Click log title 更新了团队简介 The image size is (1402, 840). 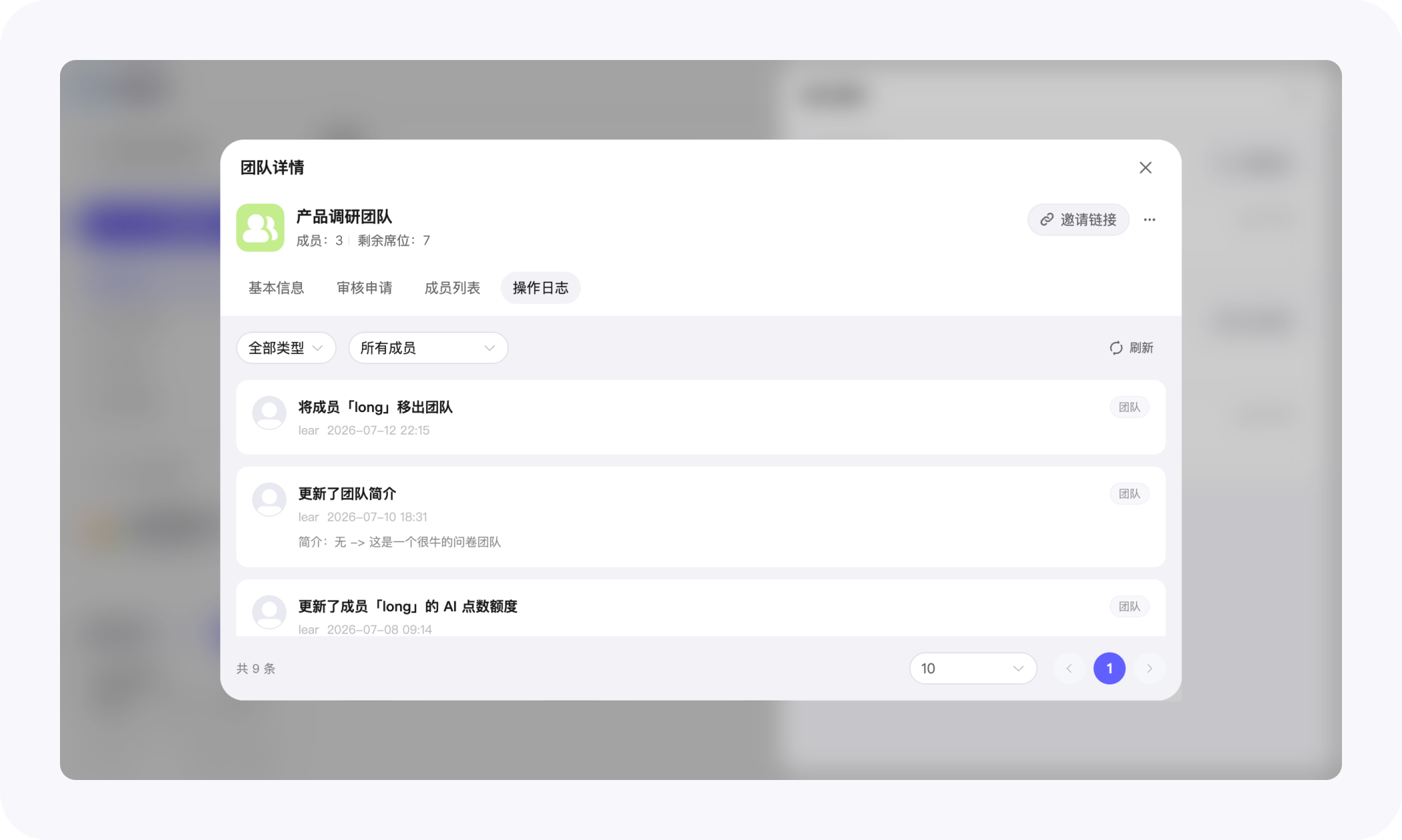coord(347,494)
